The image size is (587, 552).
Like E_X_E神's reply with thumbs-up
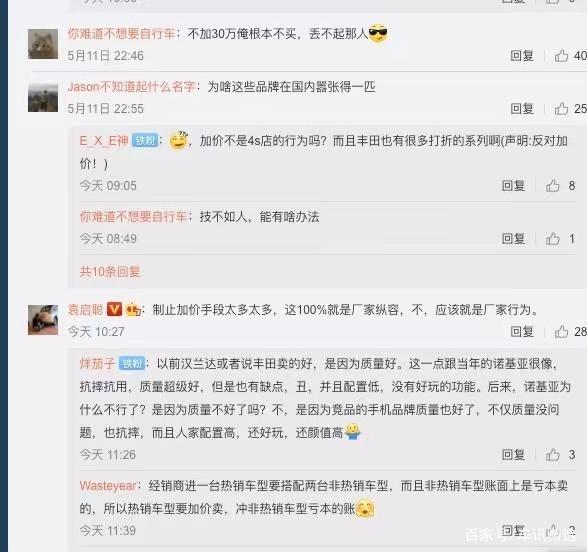(x=553, y=186)
